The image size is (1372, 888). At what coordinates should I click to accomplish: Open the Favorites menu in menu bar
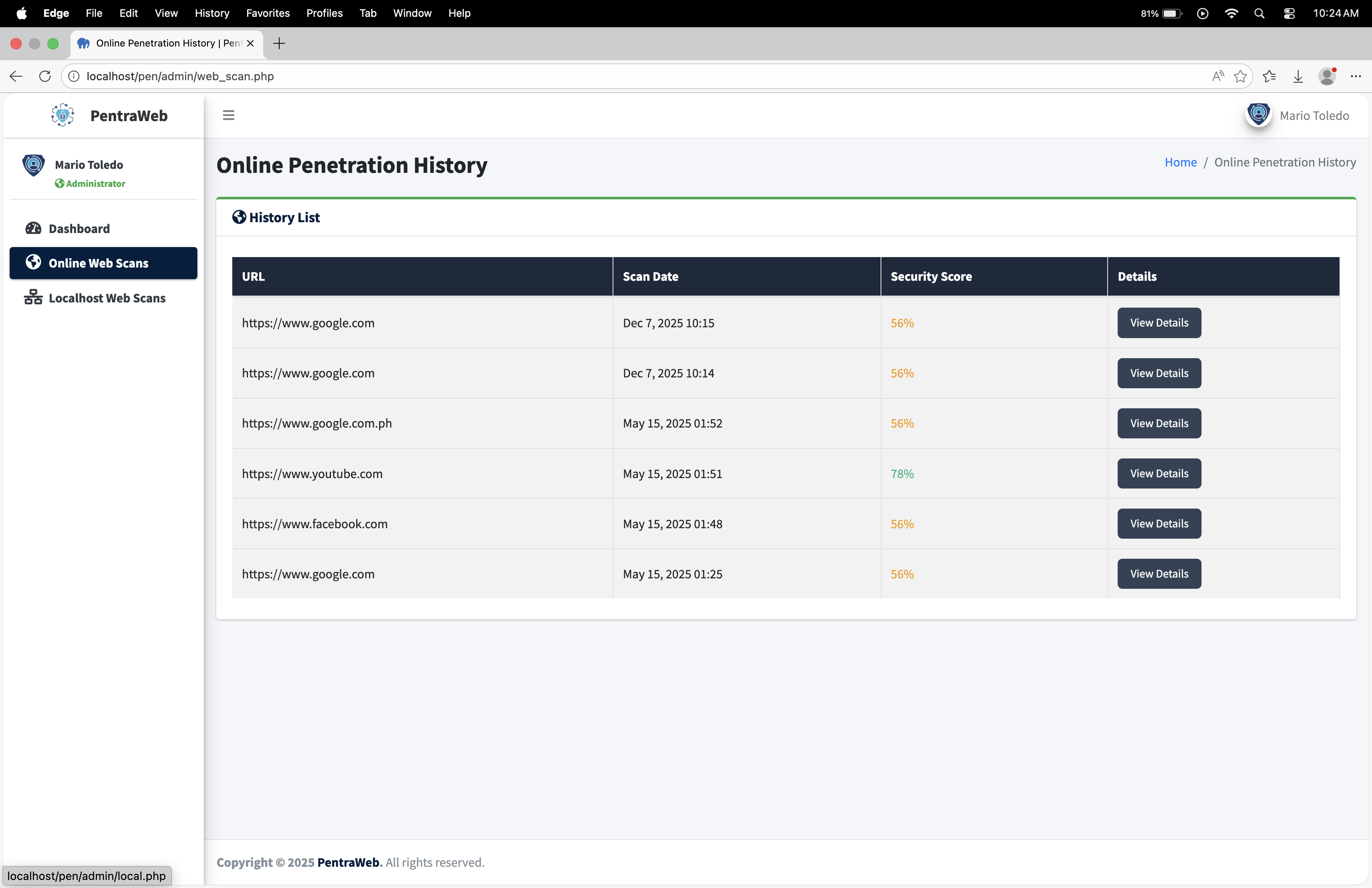click(x=268, y=13)
